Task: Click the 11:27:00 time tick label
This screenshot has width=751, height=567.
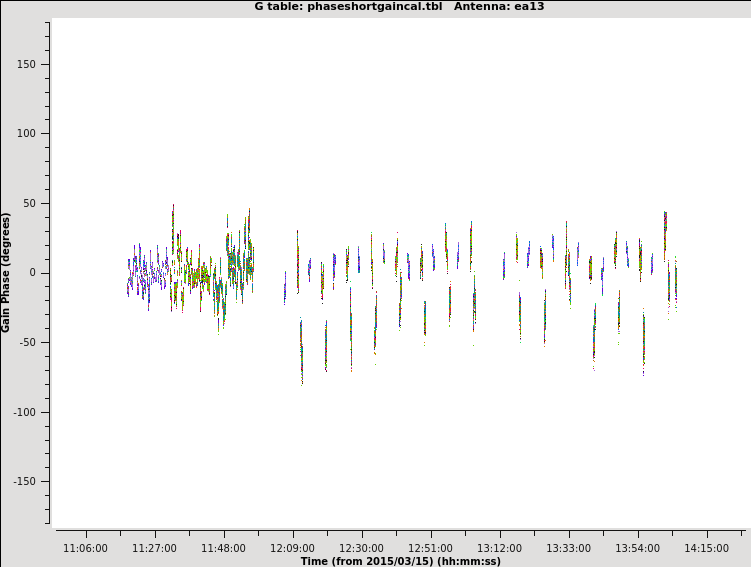Action: click(154, 548)
